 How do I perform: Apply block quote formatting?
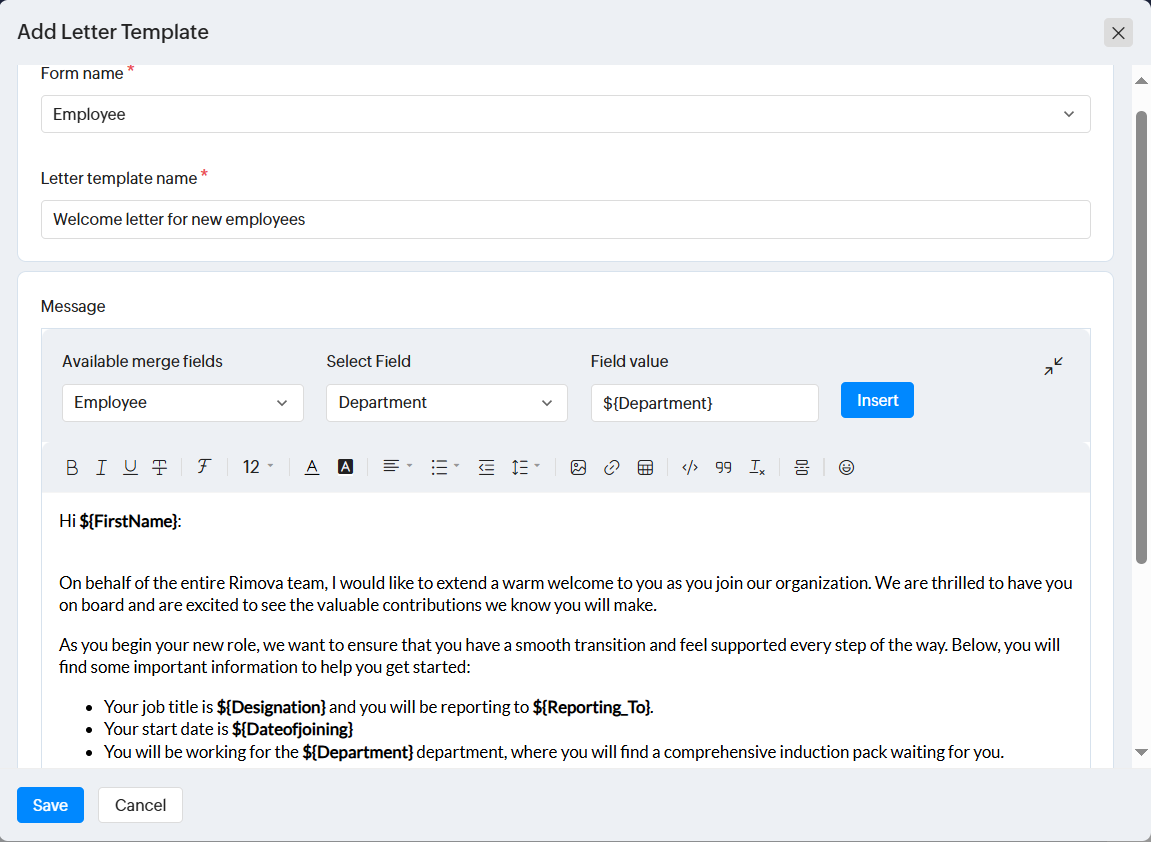723,467
